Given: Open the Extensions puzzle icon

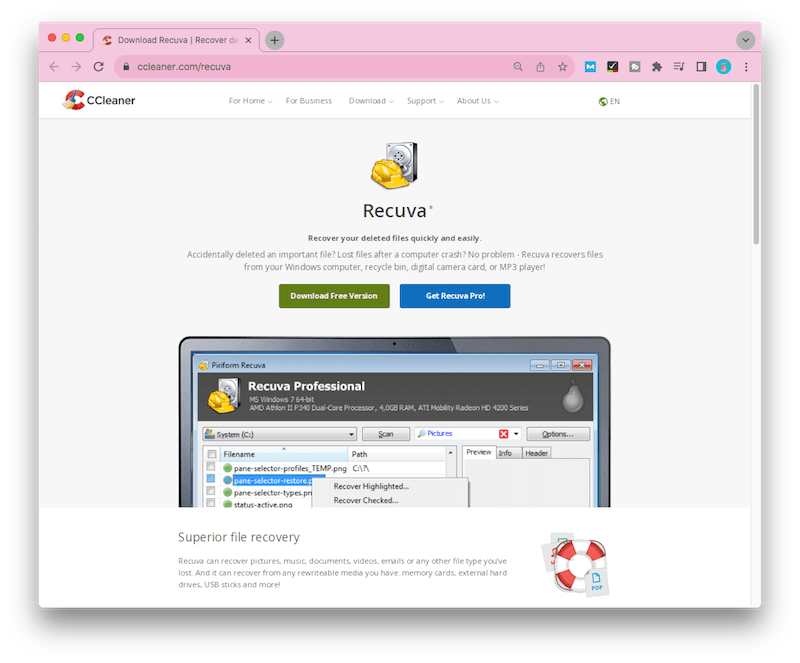Looking at the screenshot, I should point(657,67).
